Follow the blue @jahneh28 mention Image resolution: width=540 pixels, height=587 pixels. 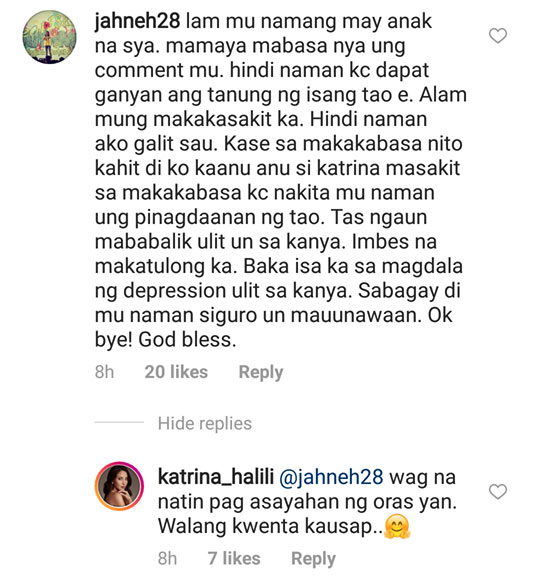(x=331, y=477)
